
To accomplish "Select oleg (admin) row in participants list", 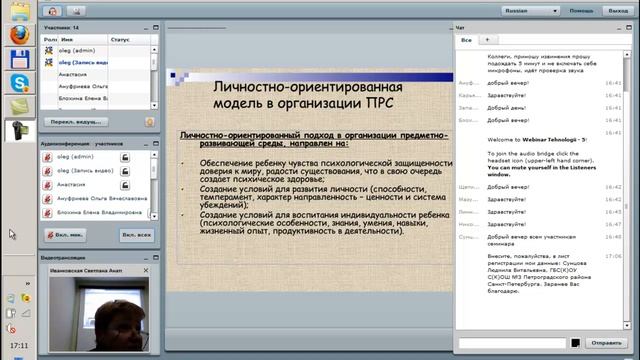I will point(96,50).
